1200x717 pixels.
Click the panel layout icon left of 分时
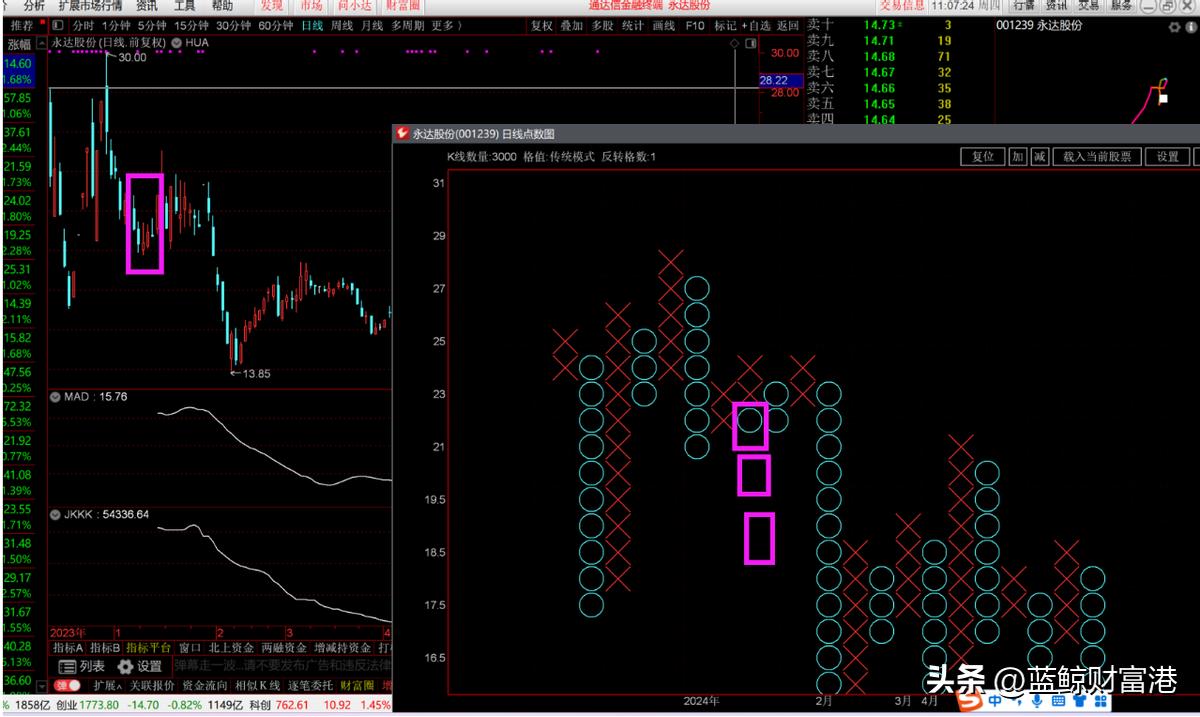tap(58, 25)
